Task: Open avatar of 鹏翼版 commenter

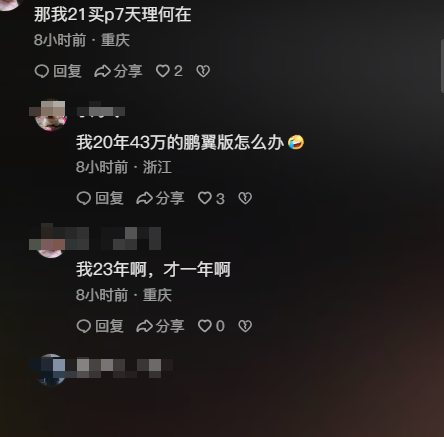Action: pos(51,115)
